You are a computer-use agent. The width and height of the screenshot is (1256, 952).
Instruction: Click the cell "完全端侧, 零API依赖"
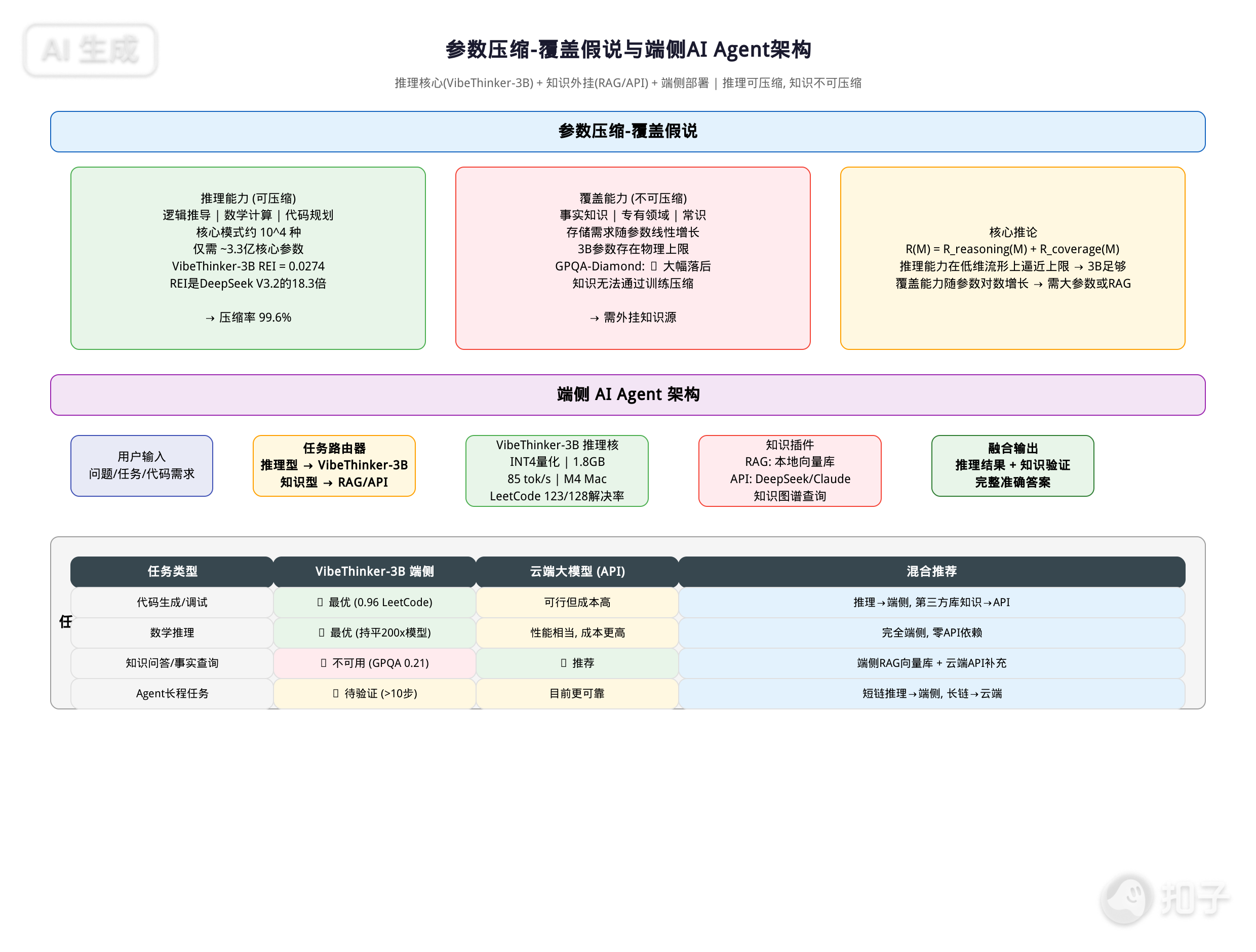932,633
